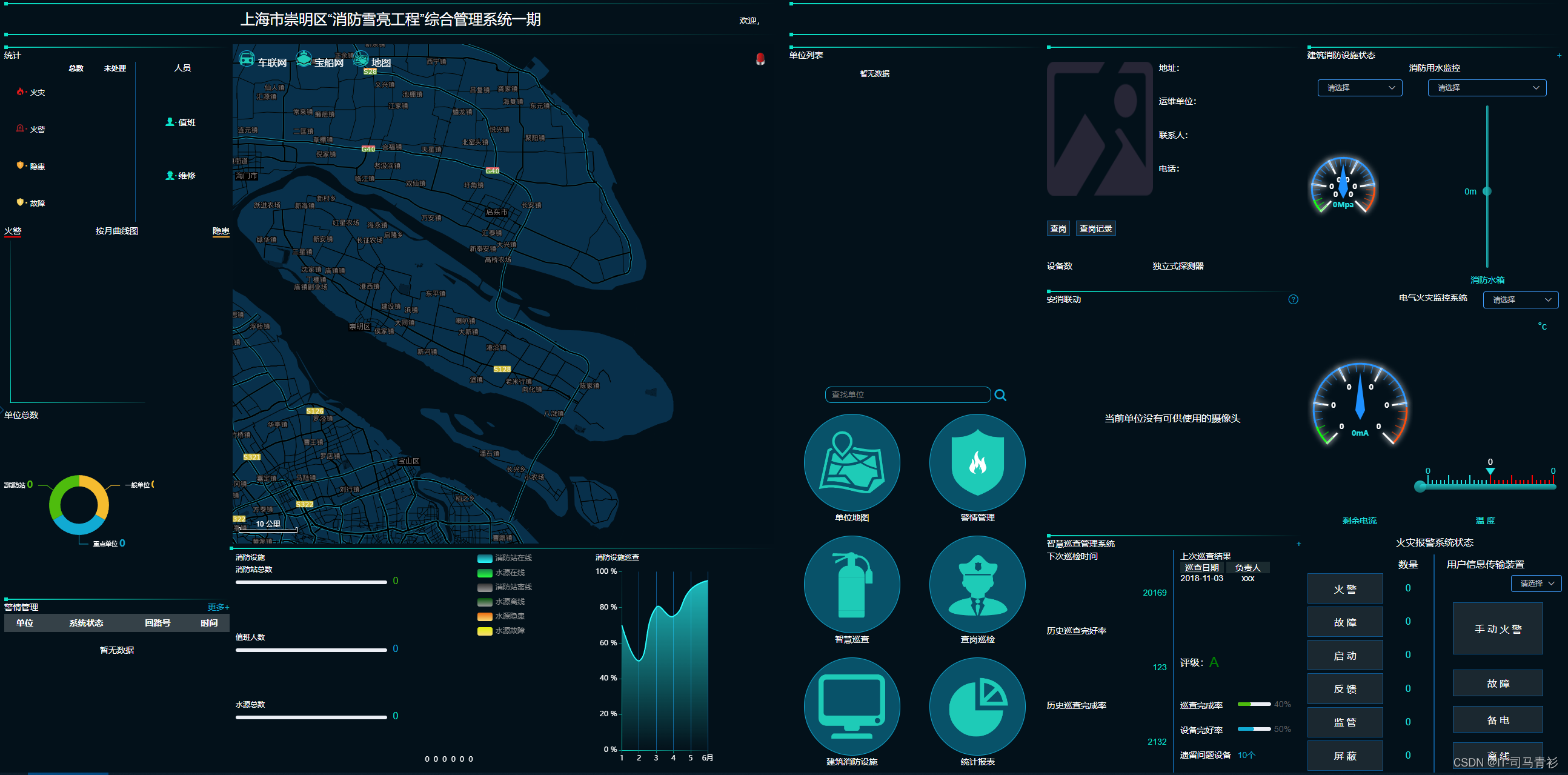Open the 单位地图 map icon
1568x775 pixels.
pyautogui.click(x=852, y=462)
